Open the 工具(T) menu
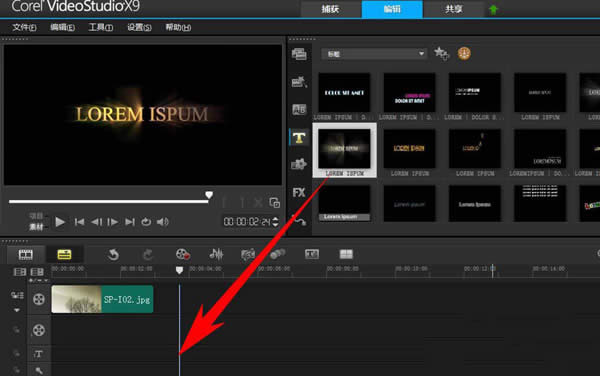600x376 pixels. pyautogui.click(x=101, y=28)
